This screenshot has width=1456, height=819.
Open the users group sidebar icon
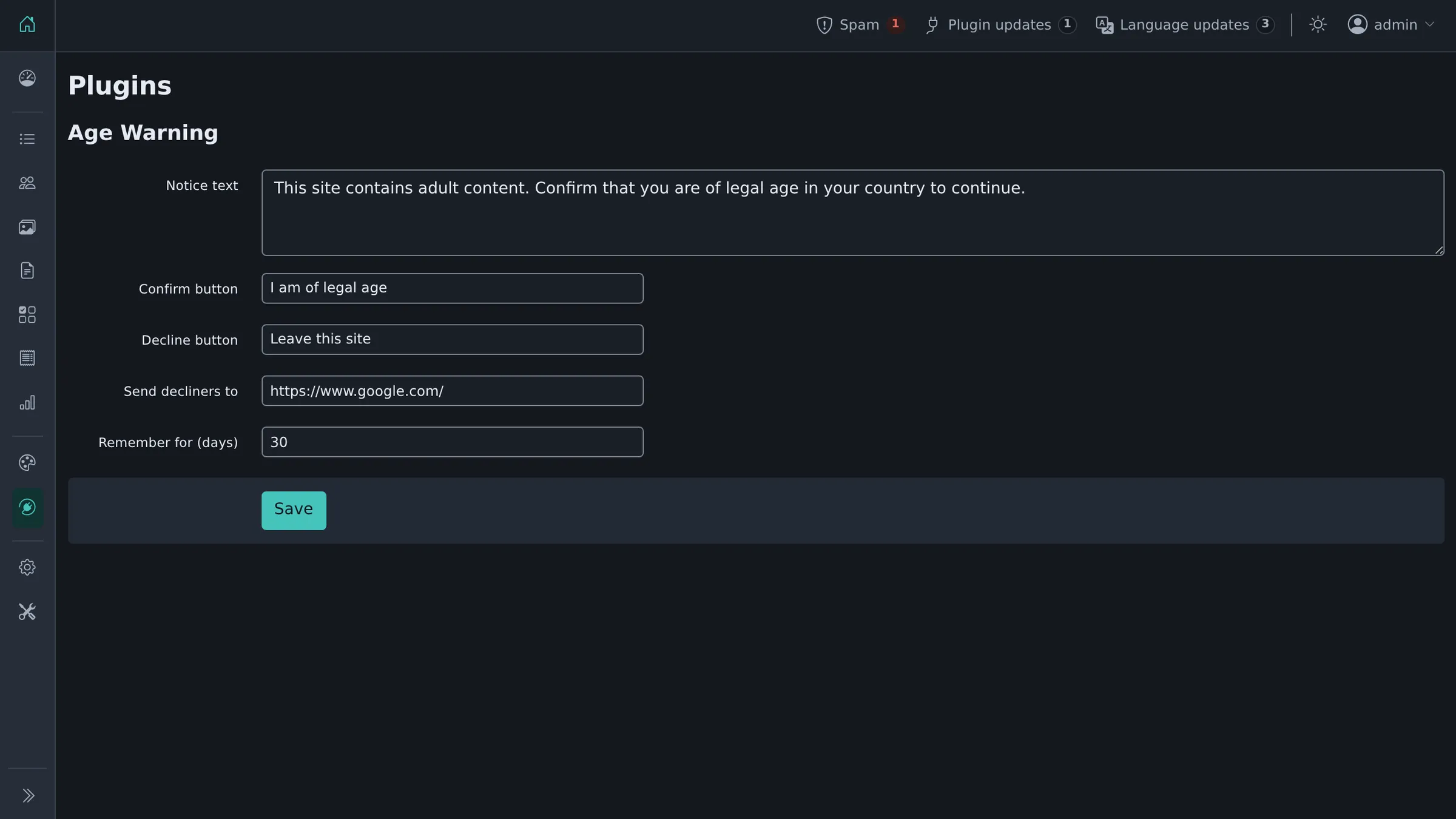[27, 183]
